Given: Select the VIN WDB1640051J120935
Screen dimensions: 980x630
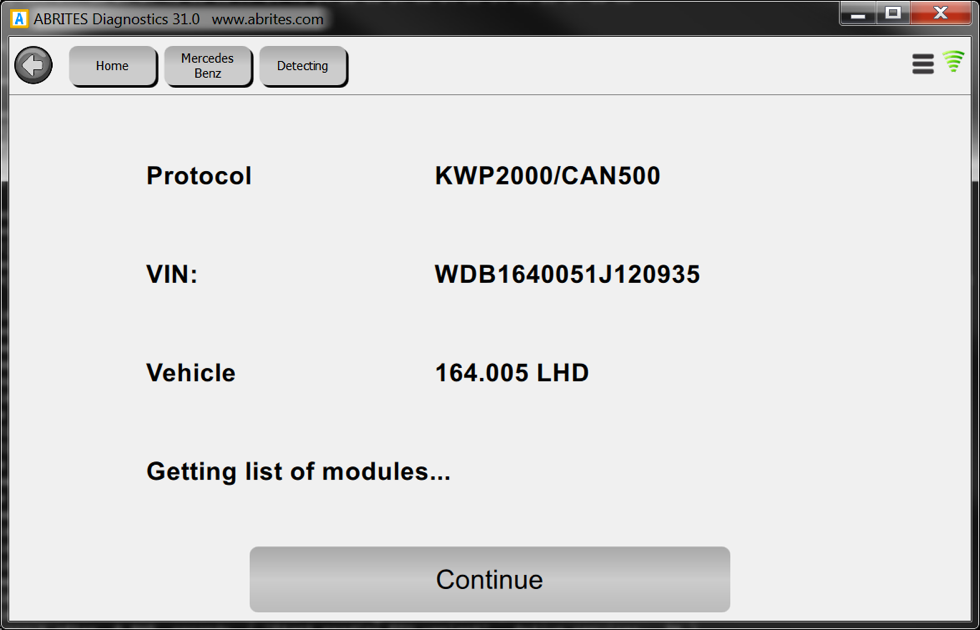Looking at the screenshot, I should point(568,274).
